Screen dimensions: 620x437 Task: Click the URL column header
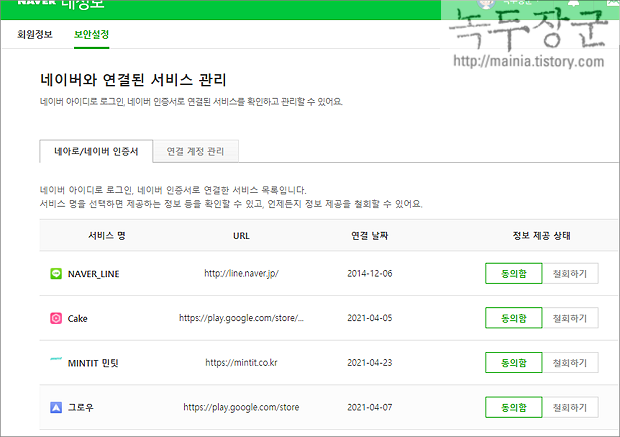point(241,236)
